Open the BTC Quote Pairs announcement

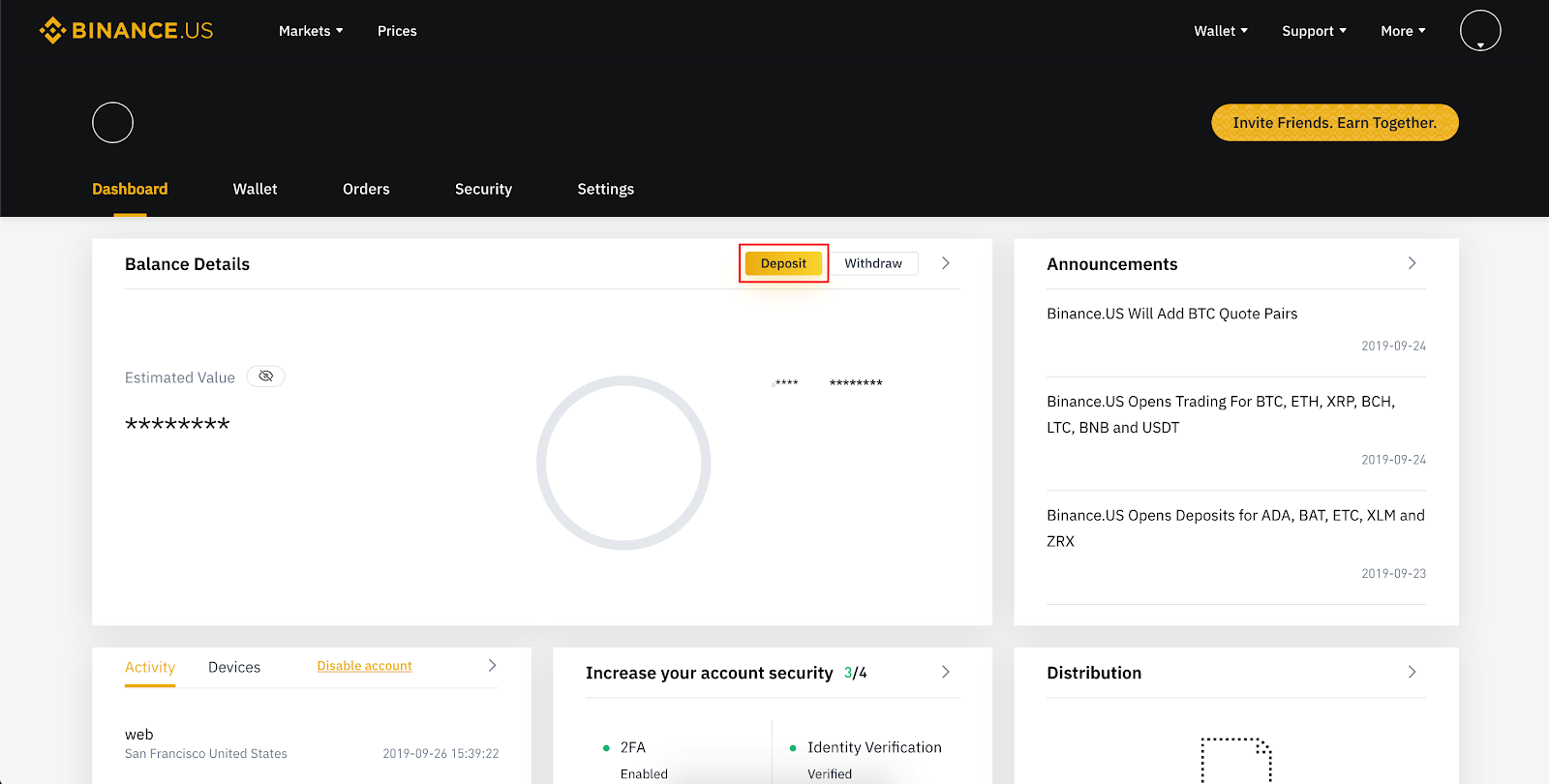pyautogui.click(x=1171, y=314)
